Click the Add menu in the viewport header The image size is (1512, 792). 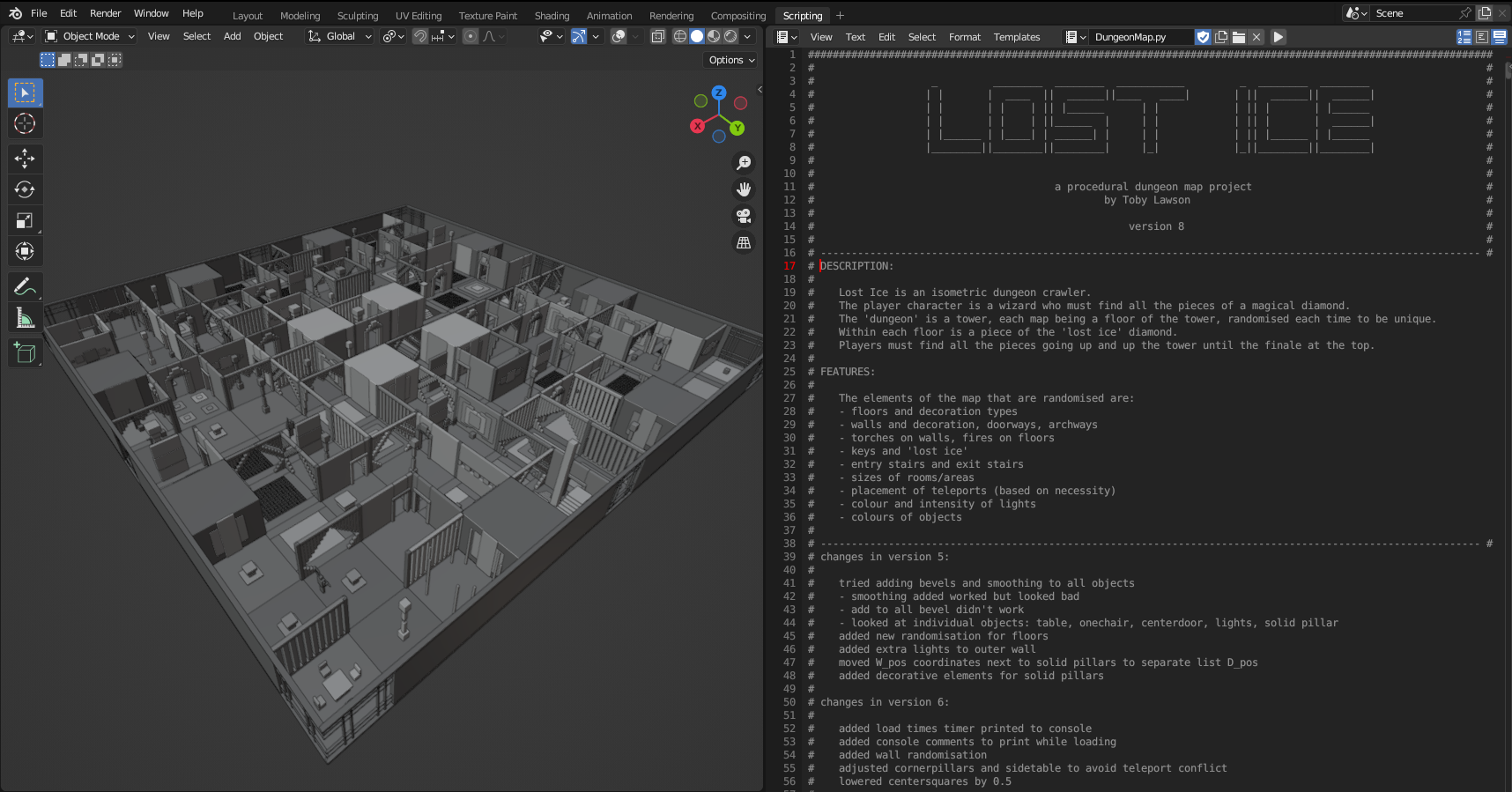(x=232, y=36)
